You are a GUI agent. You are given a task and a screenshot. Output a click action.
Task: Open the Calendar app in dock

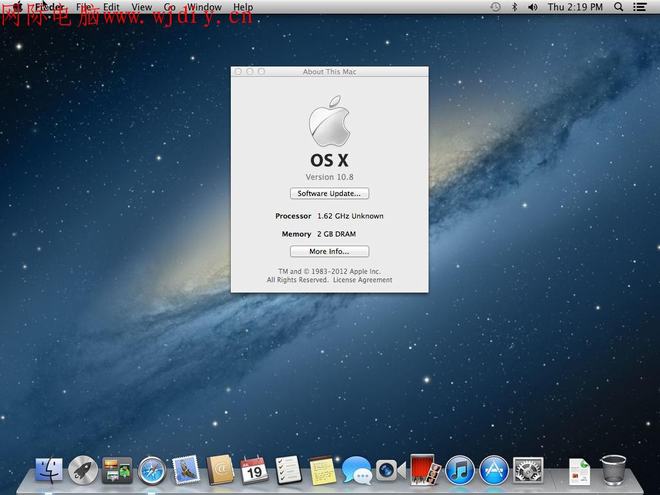click(x=254, y=469)
